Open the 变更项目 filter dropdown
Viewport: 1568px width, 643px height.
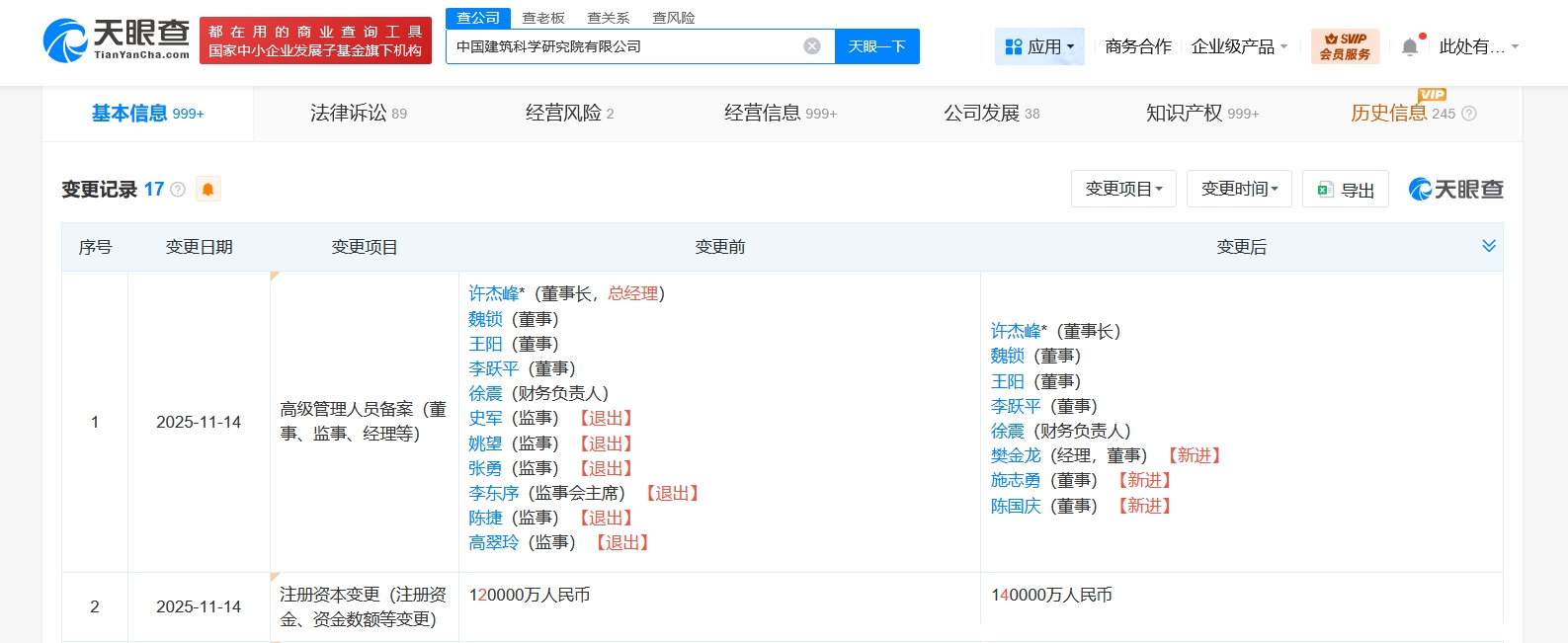[1123, 189]
